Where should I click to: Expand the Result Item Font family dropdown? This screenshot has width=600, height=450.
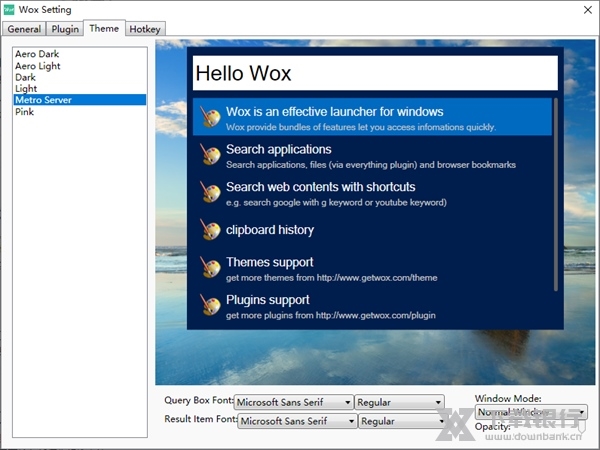[297, 421]
